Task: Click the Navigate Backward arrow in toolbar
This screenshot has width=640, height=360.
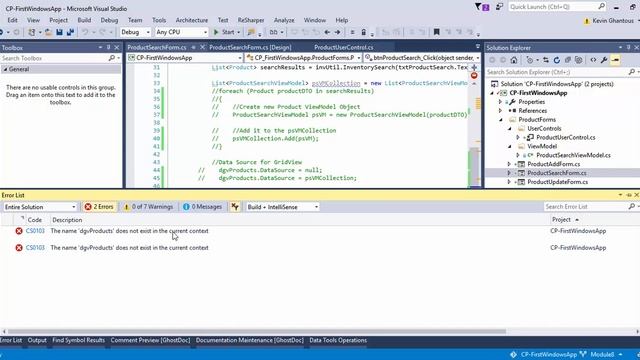Action: pyautogui.click(x=327, y=32)
